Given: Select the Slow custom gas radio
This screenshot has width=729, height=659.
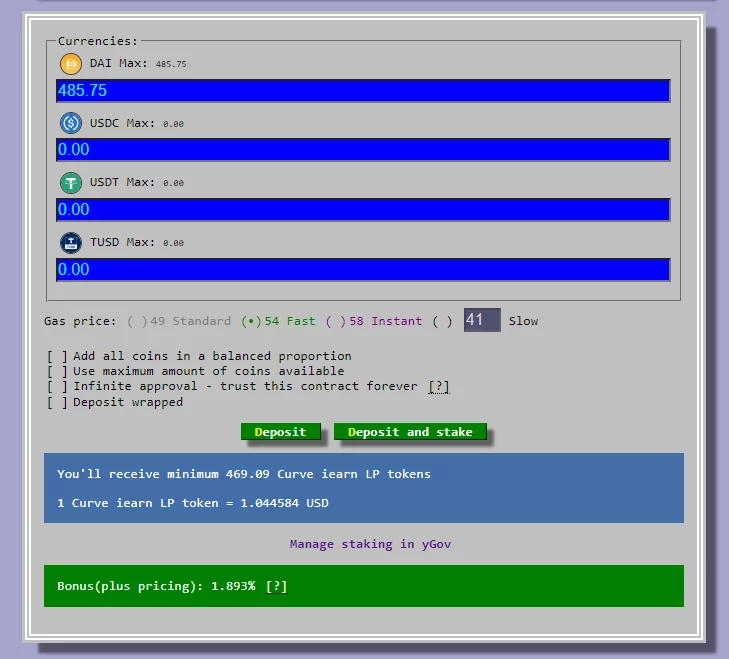Looking at the screenshot, I should (442, 322).
